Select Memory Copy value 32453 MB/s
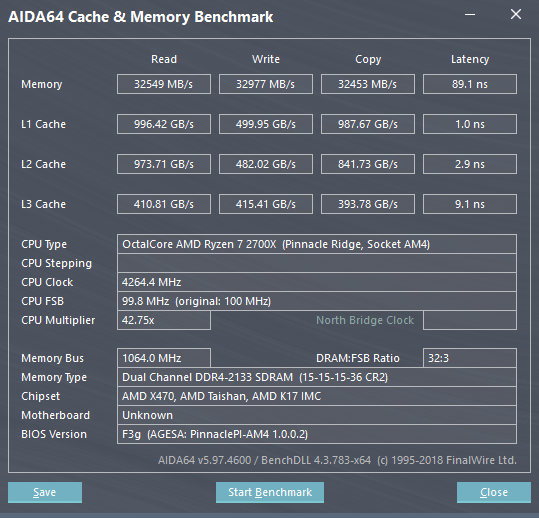Viewport: 539px width, 518px height. tap(368, 84)
